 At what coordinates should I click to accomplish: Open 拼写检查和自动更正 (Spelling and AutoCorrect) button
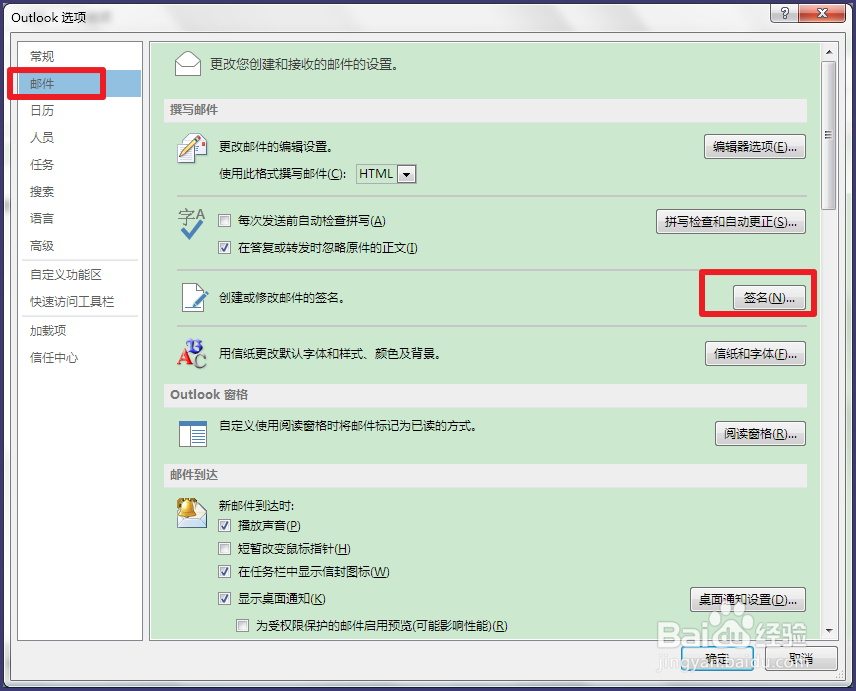coord(730,222)
